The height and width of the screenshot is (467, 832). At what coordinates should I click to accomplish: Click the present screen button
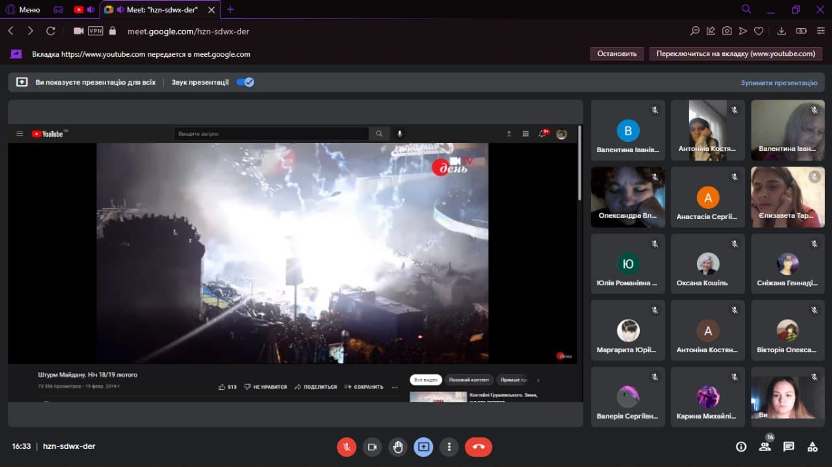point(424,447)
